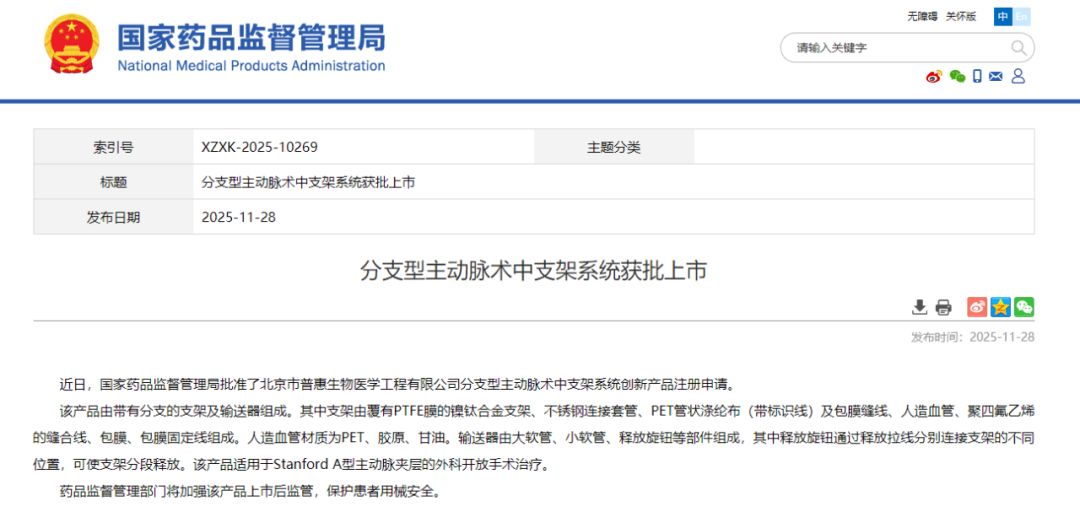Download the article with download icon

[x=920, y=307]
